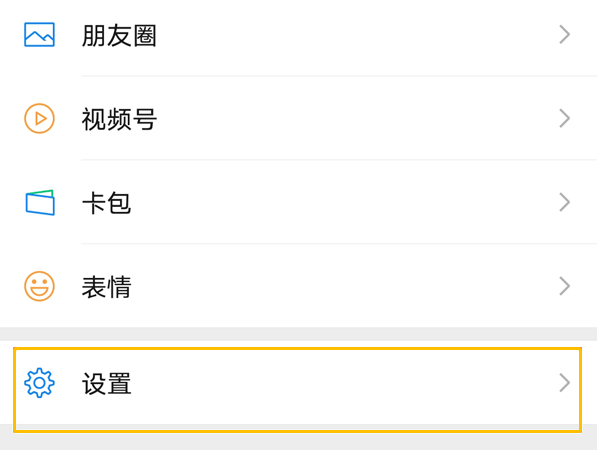Screen dimensions: 600x450
Task: Click the chevron beside 卡包
Action: tap(564, 202)
